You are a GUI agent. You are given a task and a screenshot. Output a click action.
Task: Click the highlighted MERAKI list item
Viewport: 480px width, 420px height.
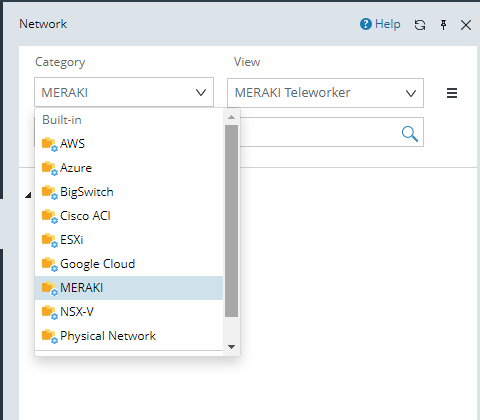click(129, 288)
